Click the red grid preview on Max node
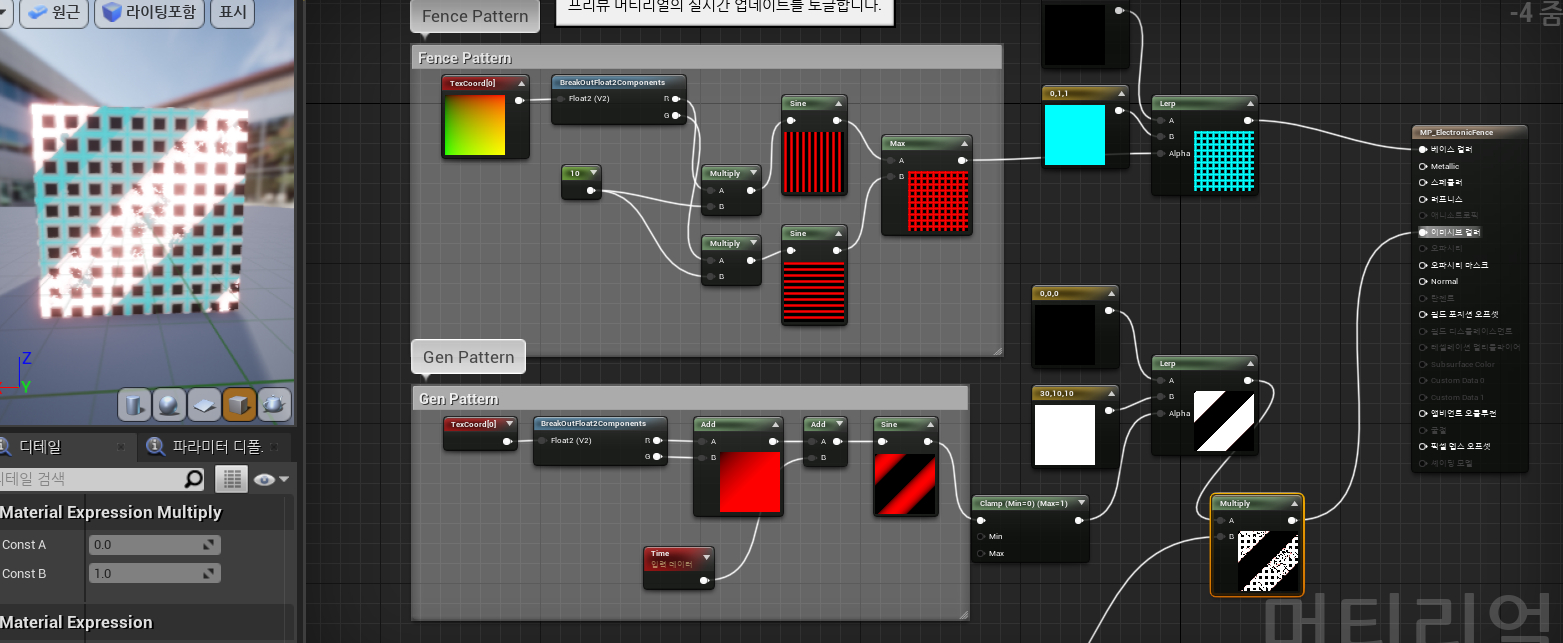Viewport: 1563px width, 643px height. click(x=940, y=201)
